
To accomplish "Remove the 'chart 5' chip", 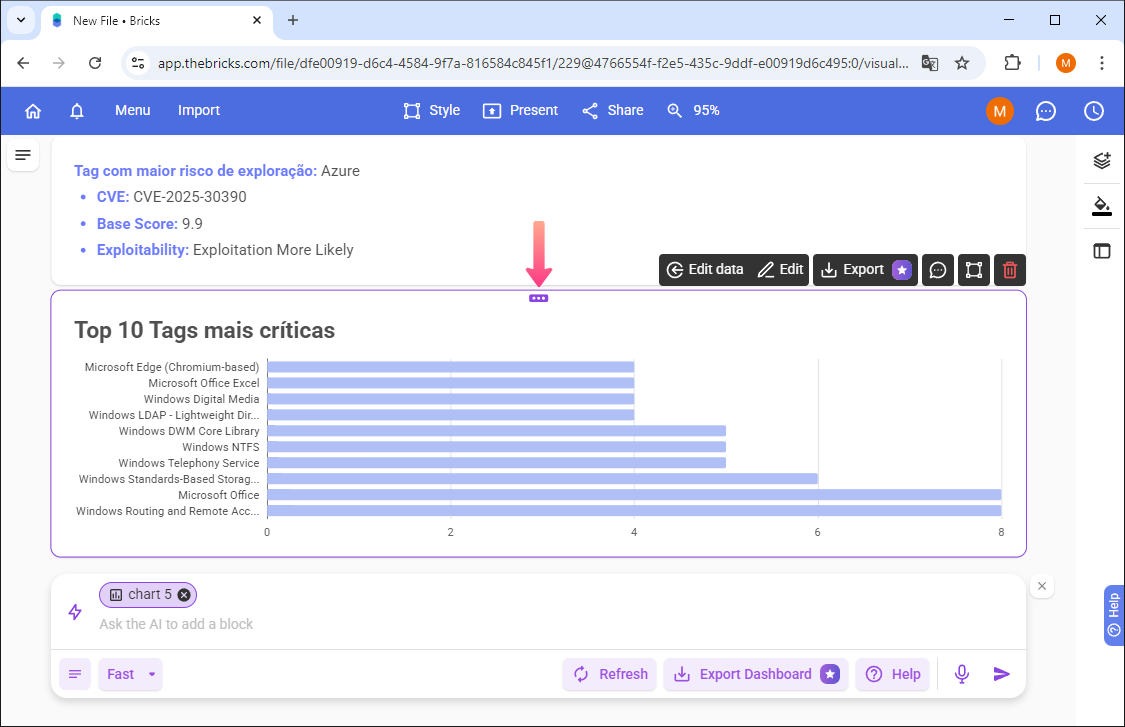I will (x=184, y=595).
